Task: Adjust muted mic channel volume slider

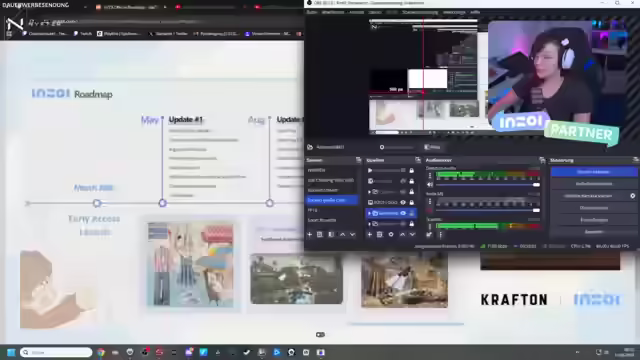Action: point(488,211)
